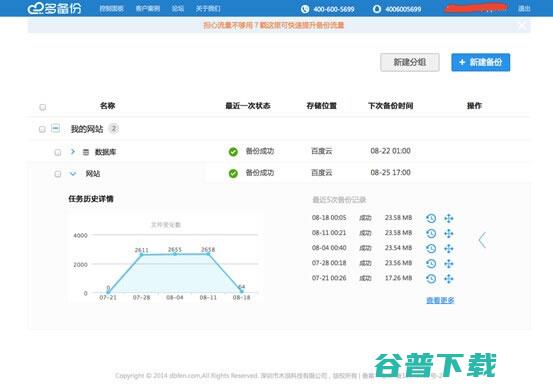The image size is (553, 387).
Task: Dismiss the orange traffic notice banner
Action: pos(522,25)
